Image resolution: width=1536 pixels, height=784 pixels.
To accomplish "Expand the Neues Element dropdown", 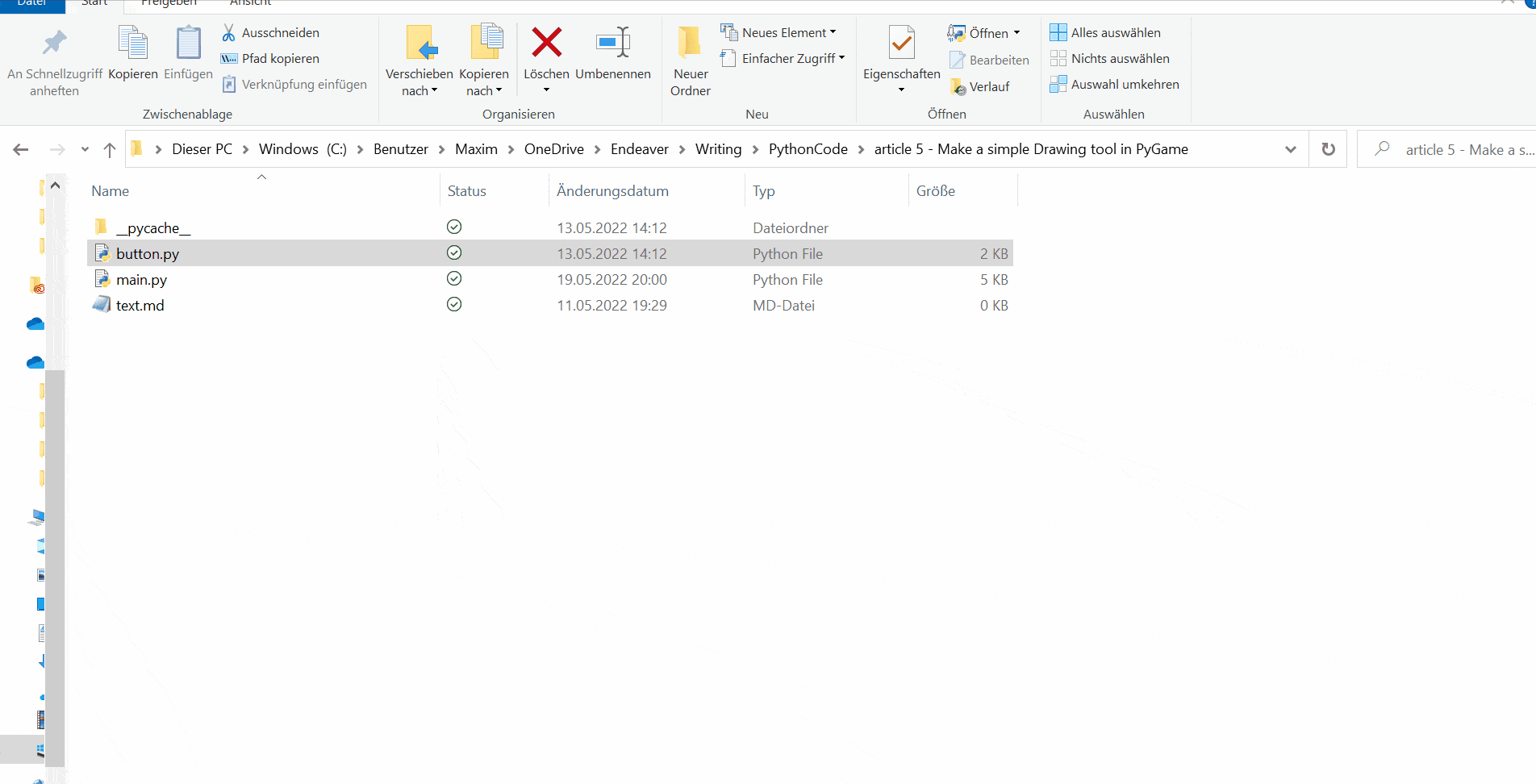I will [x=832, y=32].
